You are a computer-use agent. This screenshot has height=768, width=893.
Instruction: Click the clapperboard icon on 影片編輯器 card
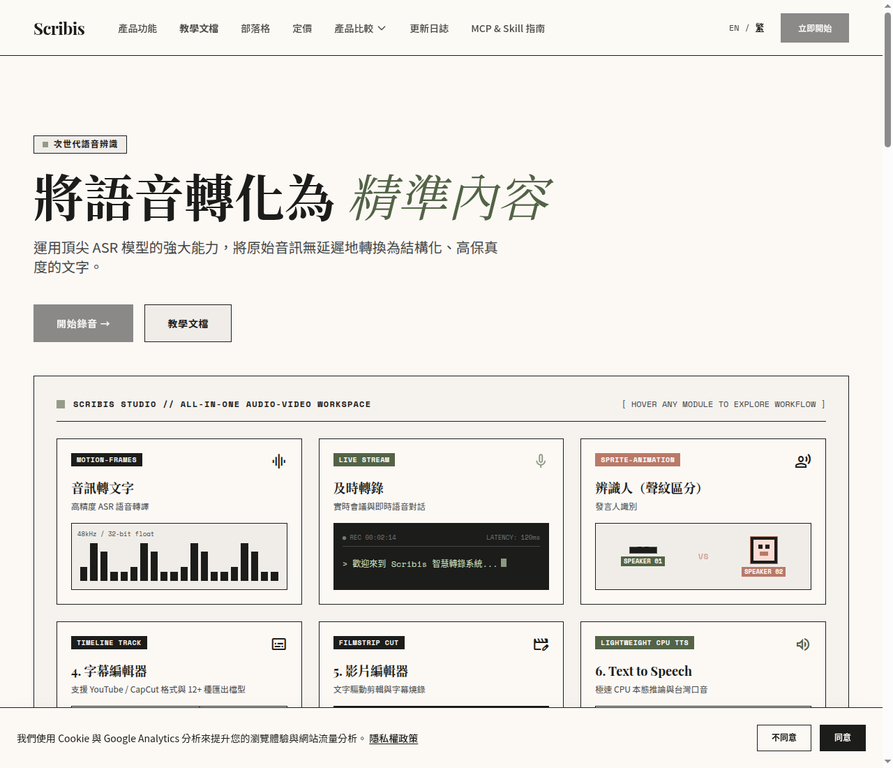(540, 644)
